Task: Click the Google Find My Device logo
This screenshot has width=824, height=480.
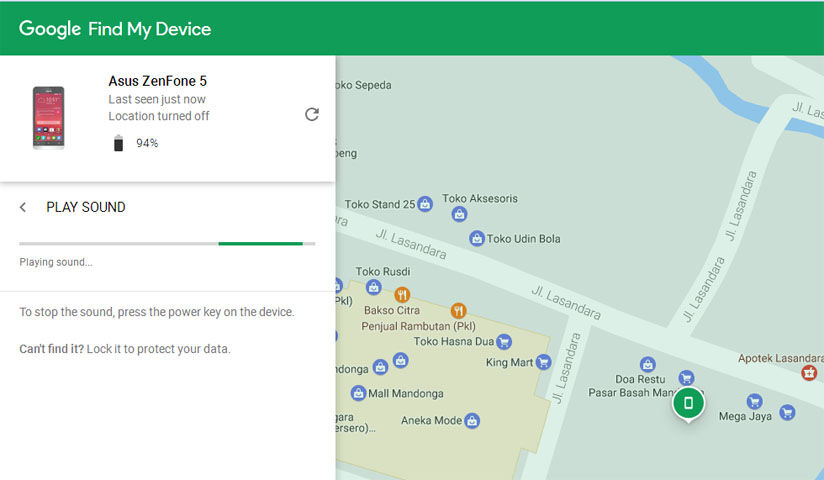Action: pos(115,29)
